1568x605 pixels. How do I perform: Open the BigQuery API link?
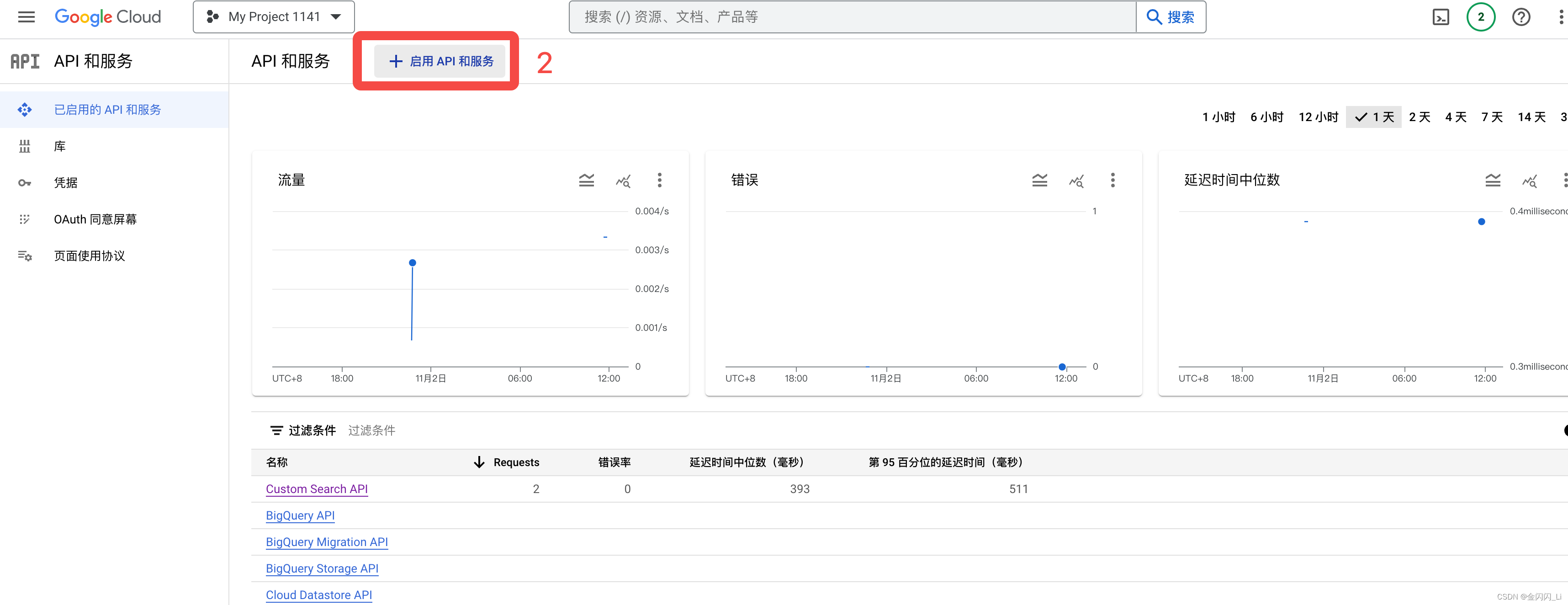point(300,515)
